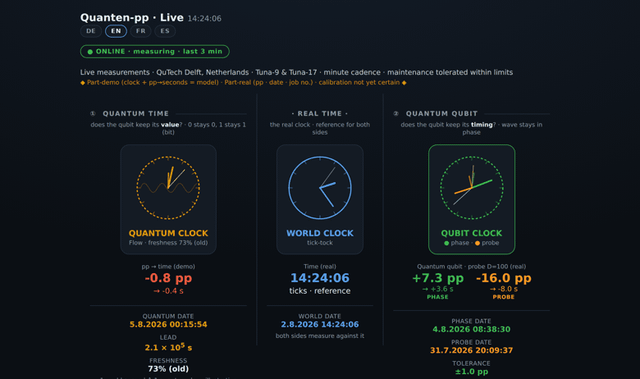640x379 pixels.
Task: Click the header time 14:24:06
Action: (204, 18)
